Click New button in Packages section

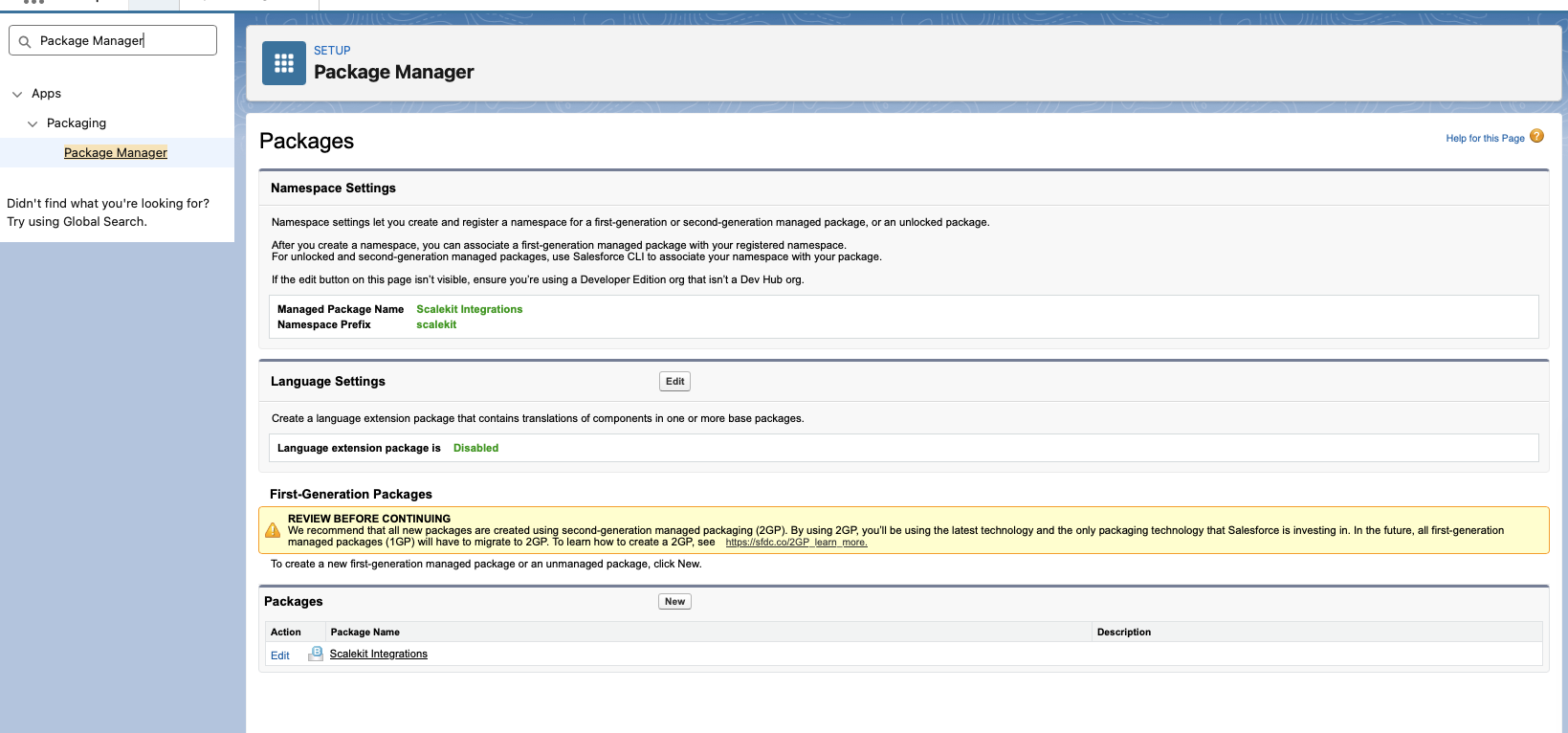click(674, 602)
